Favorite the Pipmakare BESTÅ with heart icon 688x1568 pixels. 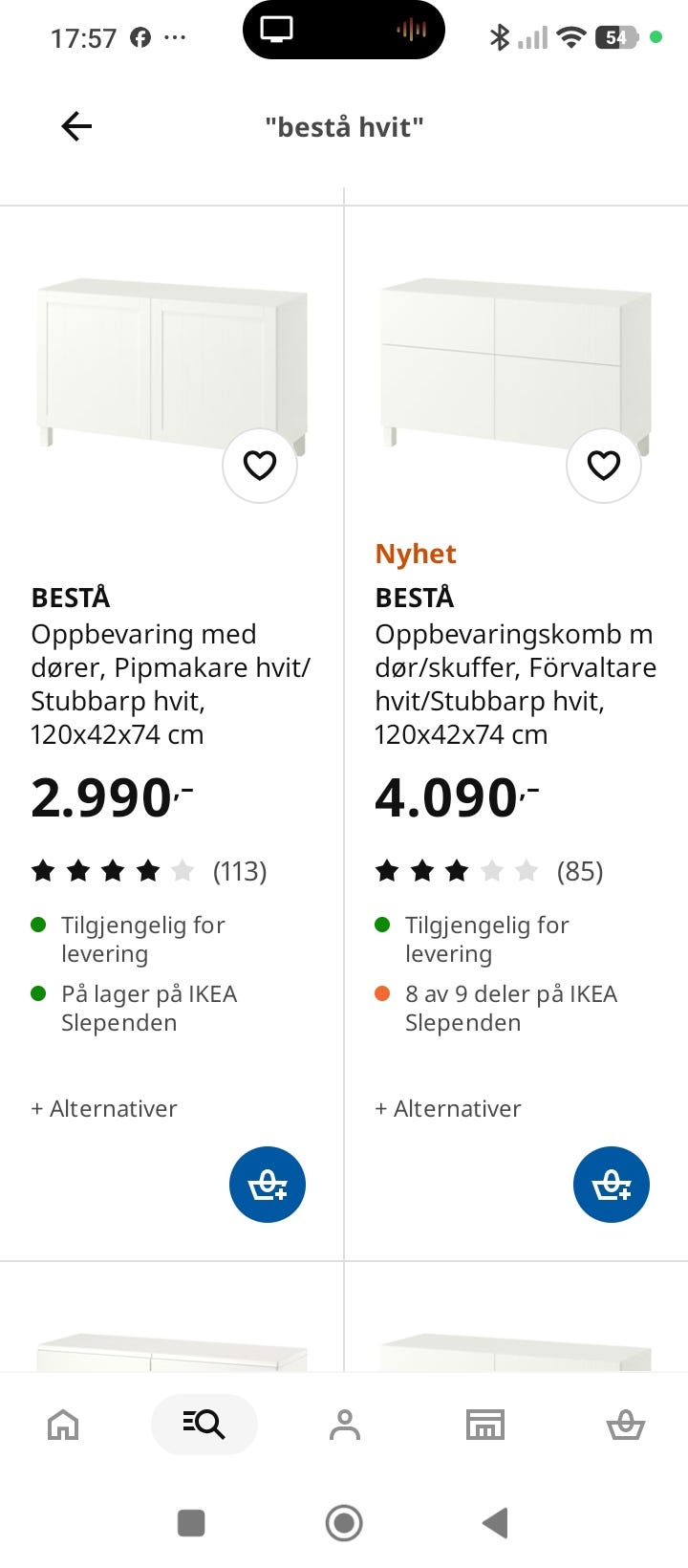[260, 466]
